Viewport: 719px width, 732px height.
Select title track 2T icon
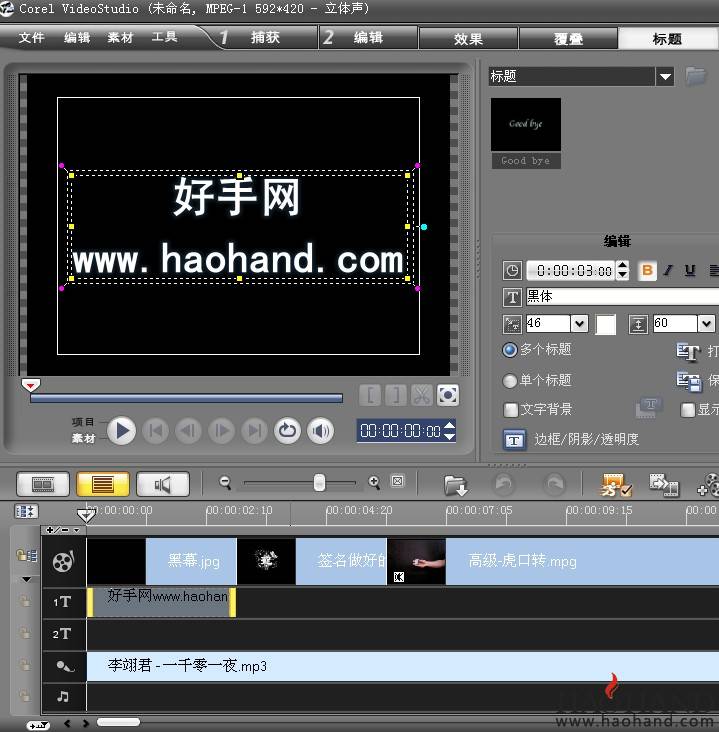point(62,634)
